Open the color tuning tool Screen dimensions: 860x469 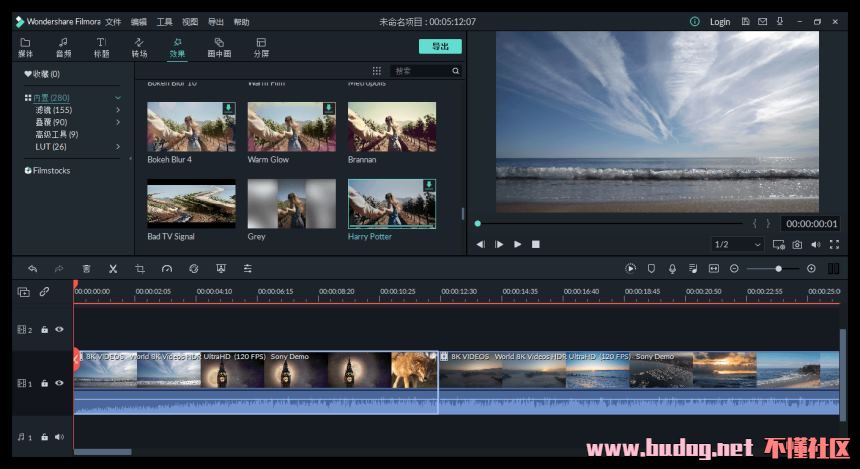click(194, 268)
